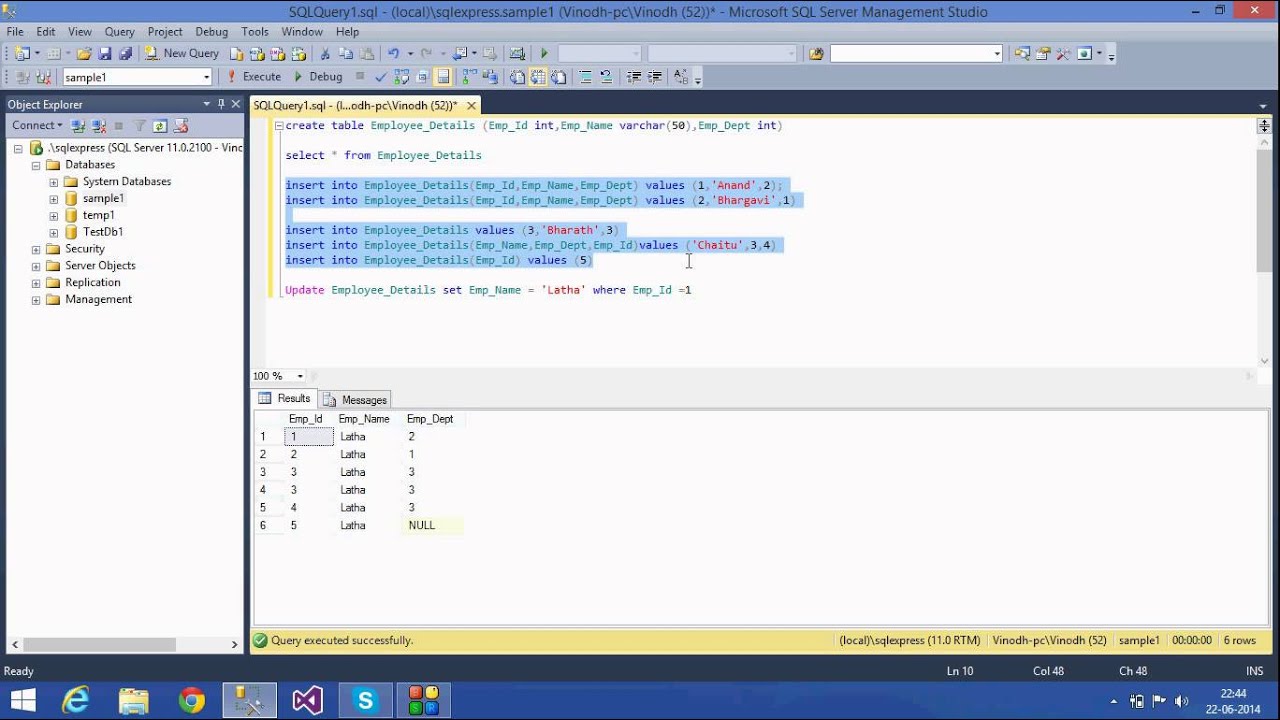This screenshot has width=1280, height=720.
Task: Click Connect Object Explorer icon beside Connect
Action: click(78, 125)
